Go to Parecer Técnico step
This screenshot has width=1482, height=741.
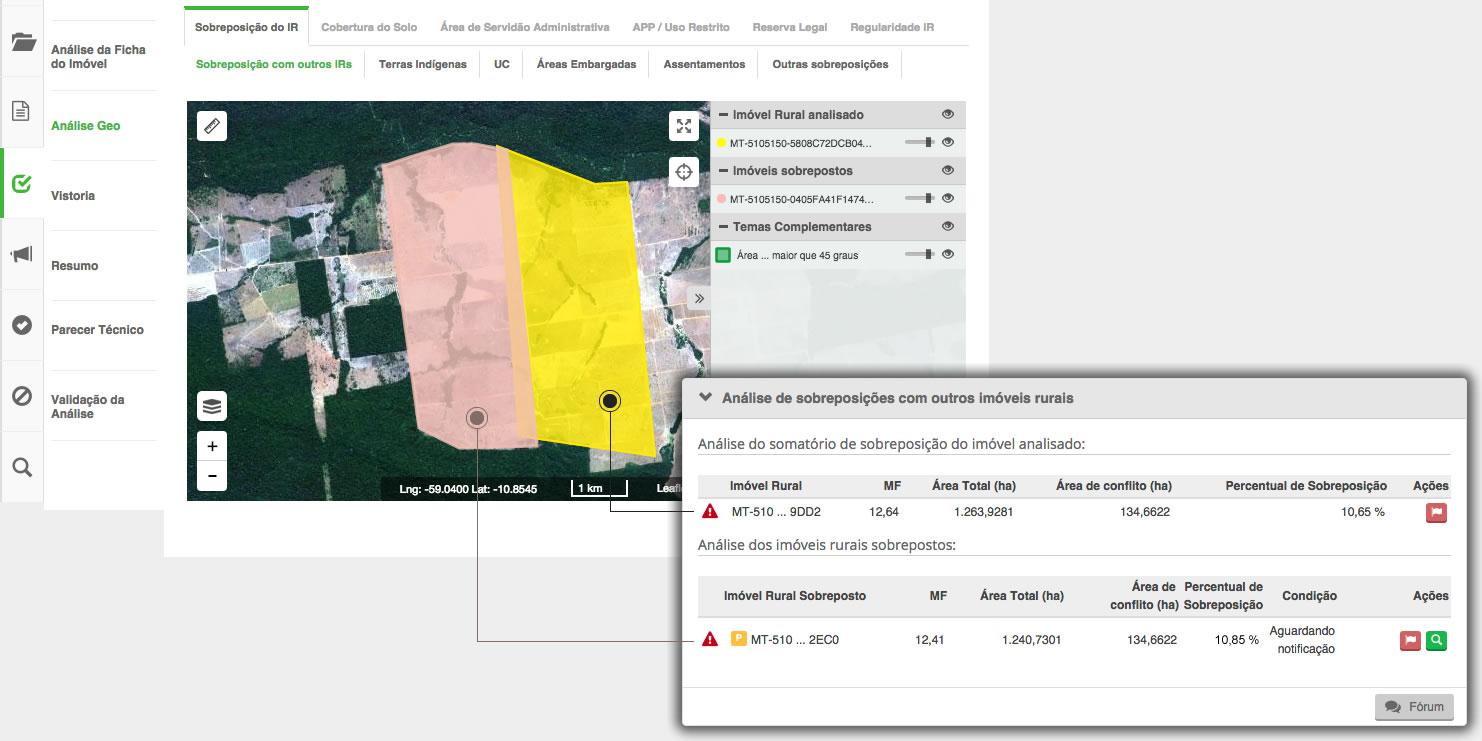[x=97, y=330]
